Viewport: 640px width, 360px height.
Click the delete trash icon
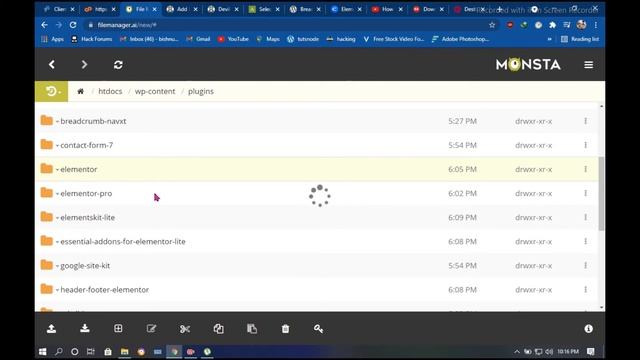tap(285, 329)
